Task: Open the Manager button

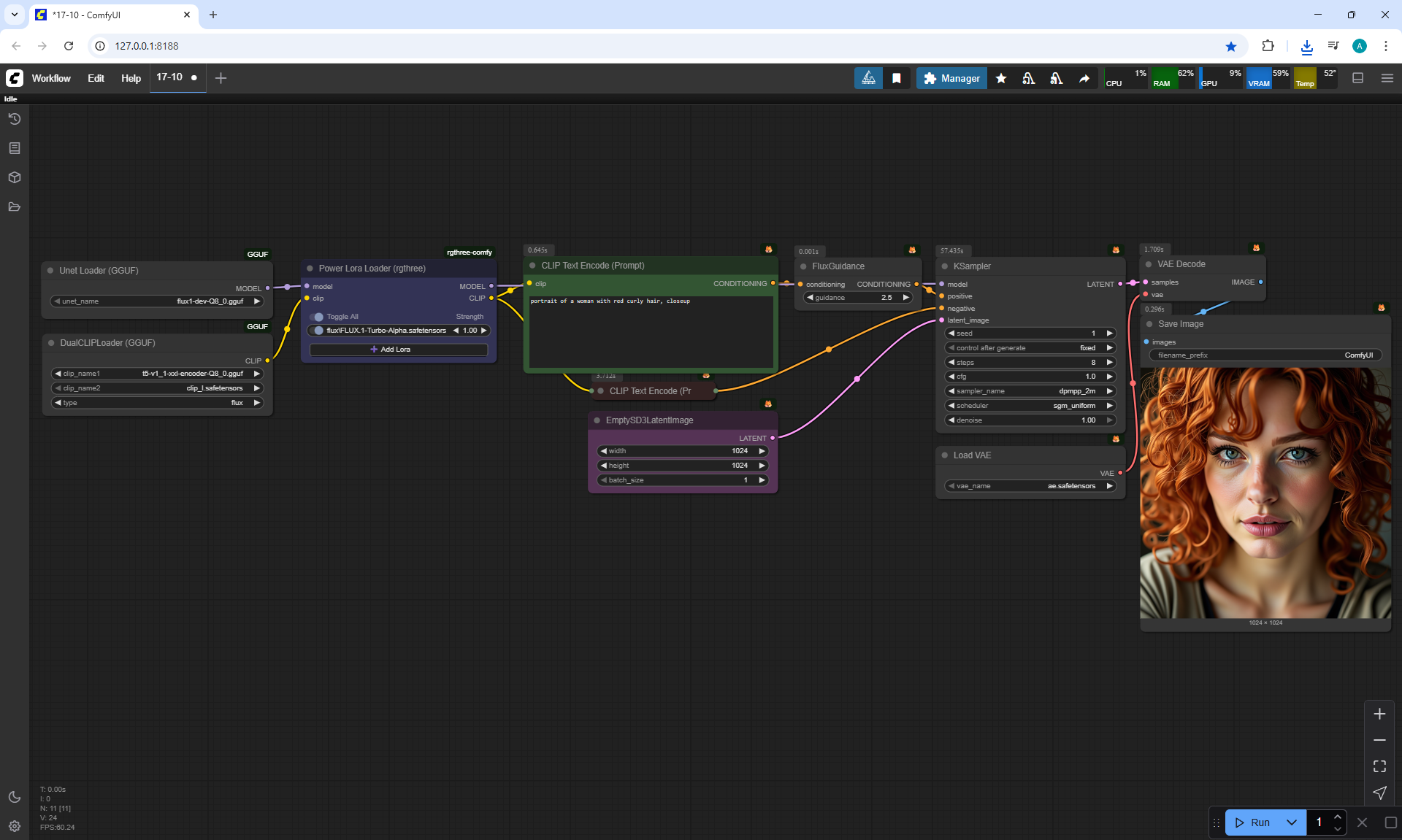Action: 951,78
